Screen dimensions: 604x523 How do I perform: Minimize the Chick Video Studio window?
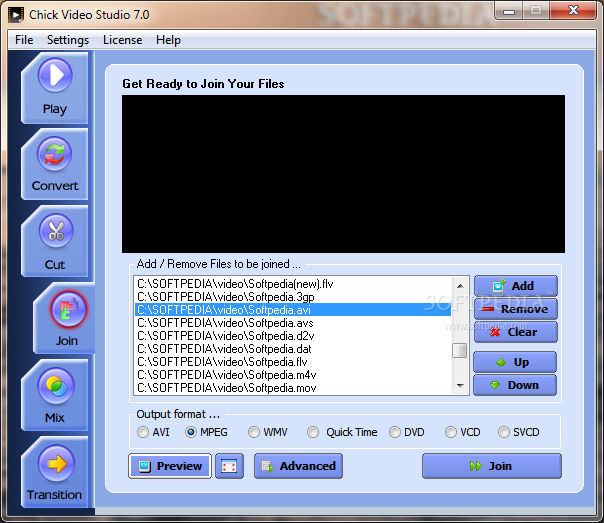click(509, 11)
